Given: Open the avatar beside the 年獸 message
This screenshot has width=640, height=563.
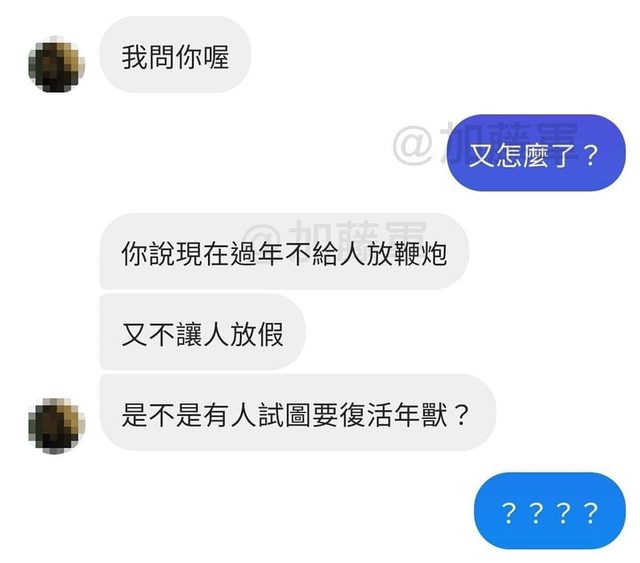Looking at the screenshot, I should (56, 426).
